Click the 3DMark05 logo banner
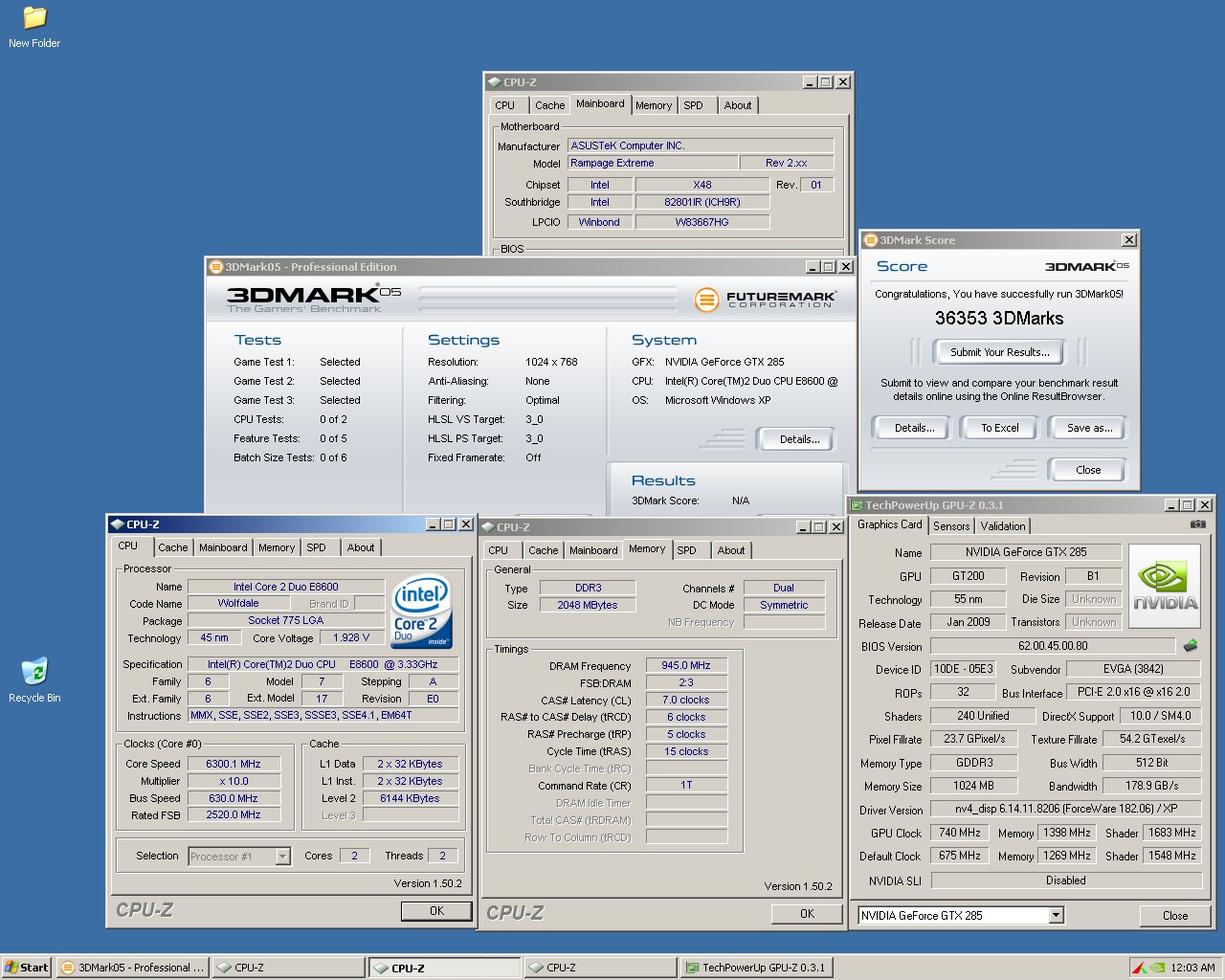The width and height of the screenshot is (1225, 980). point(314,299)
